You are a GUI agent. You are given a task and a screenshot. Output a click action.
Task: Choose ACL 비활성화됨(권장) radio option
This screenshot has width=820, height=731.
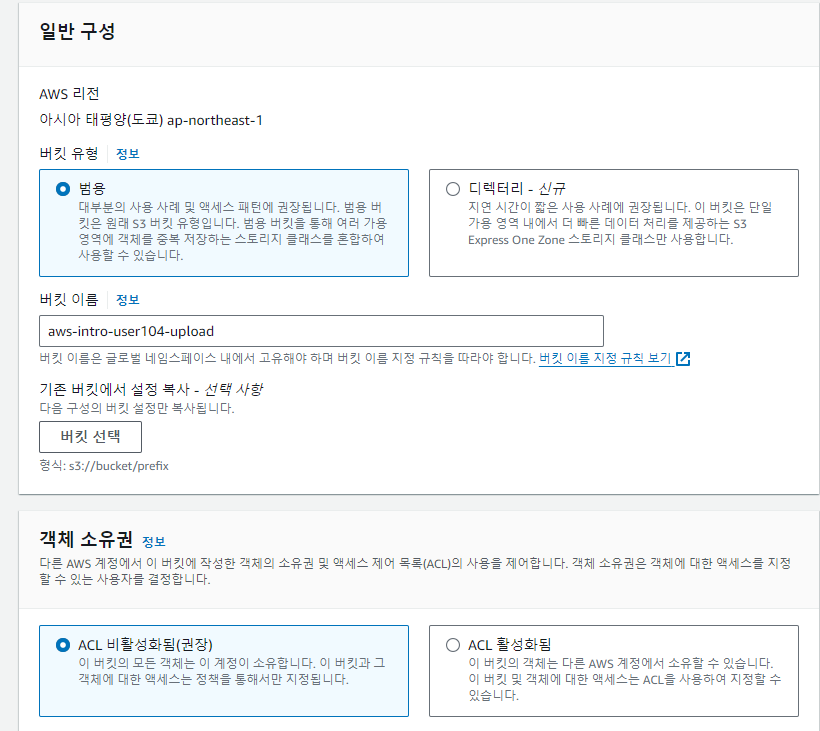(x=63, y=645)
